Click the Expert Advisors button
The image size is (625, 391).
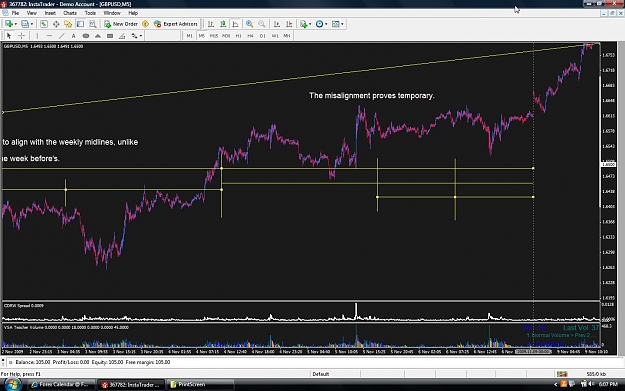[x=176, y=24]
